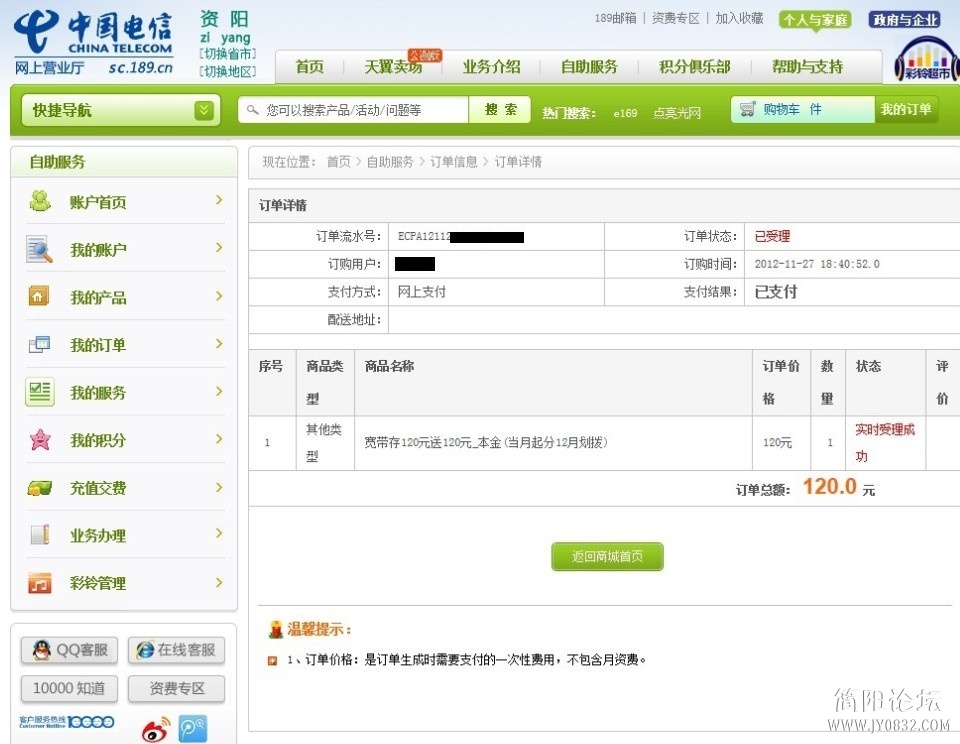Image resolution: width=960 pixels, height=744 pixels.
Task: Click the shopping cart icon
Action: click(748, 110)
